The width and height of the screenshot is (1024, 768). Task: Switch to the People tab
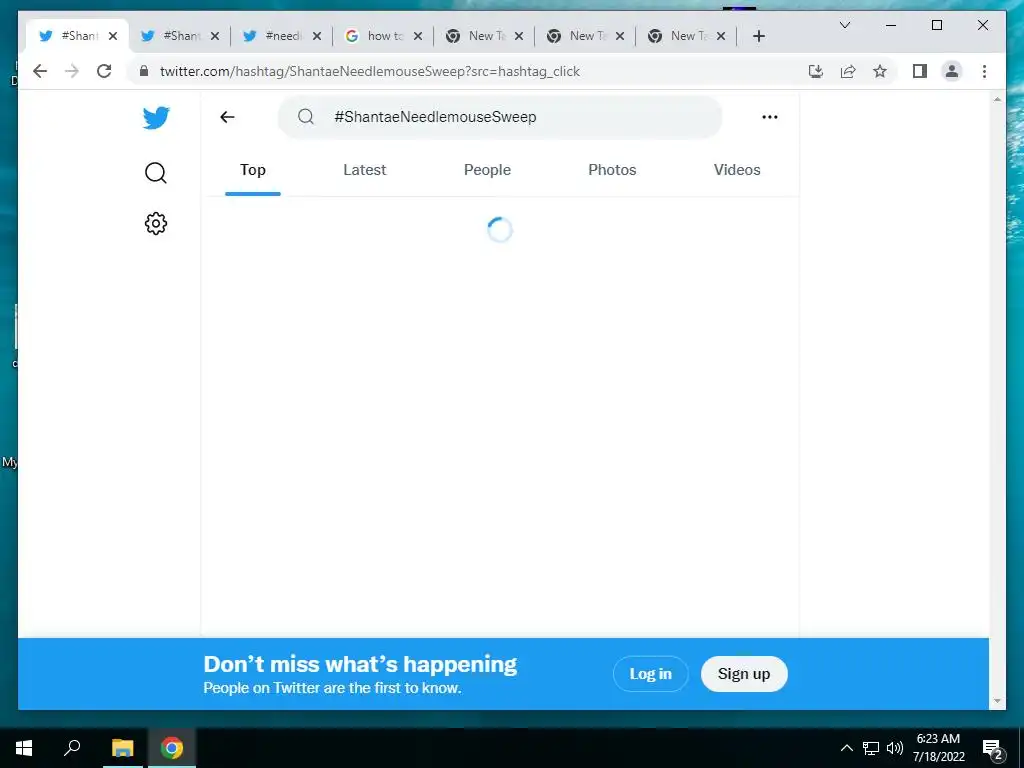(487, 170)
